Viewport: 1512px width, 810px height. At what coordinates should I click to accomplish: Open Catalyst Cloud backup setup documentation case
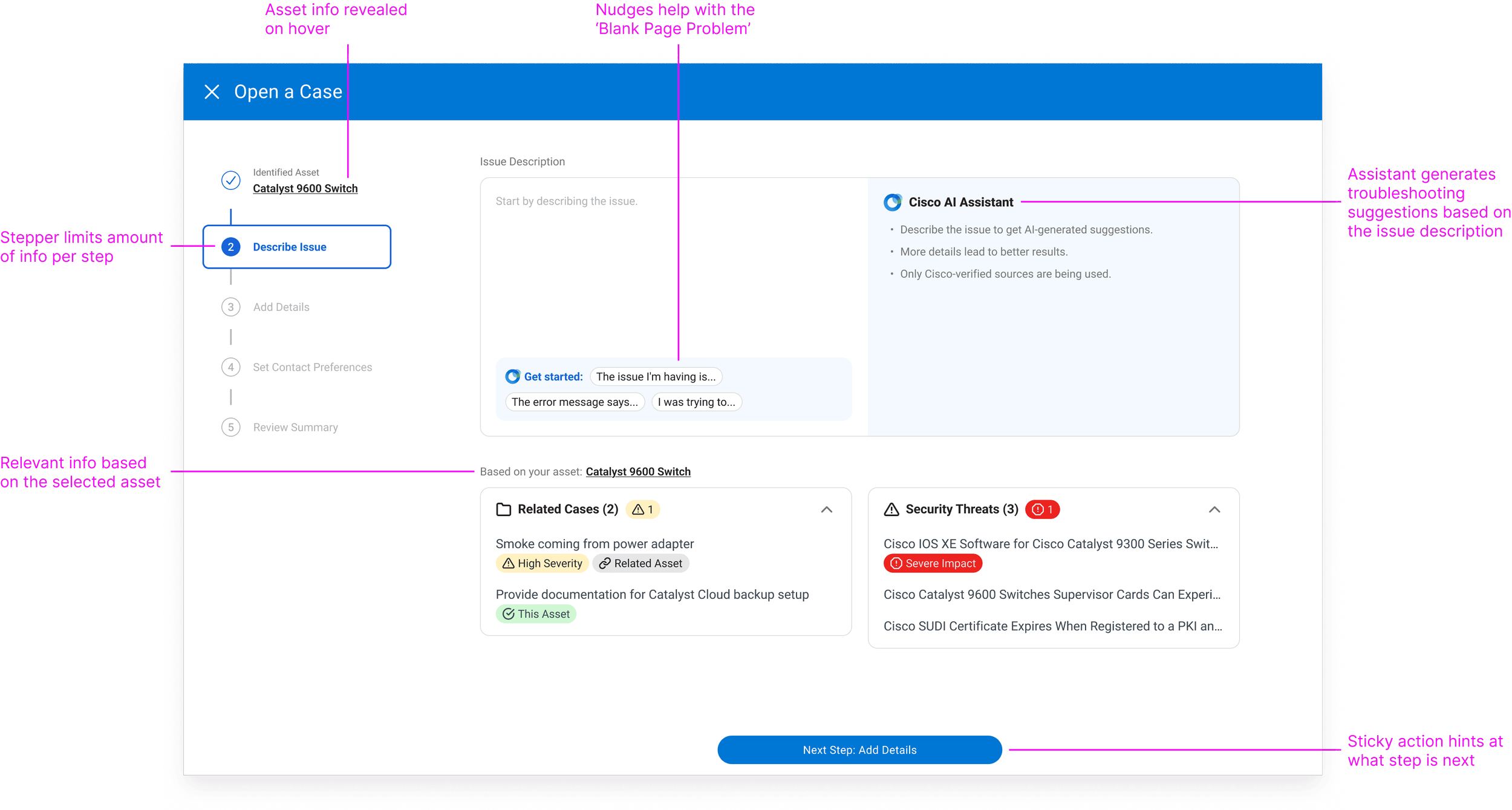tap(652, 595)
